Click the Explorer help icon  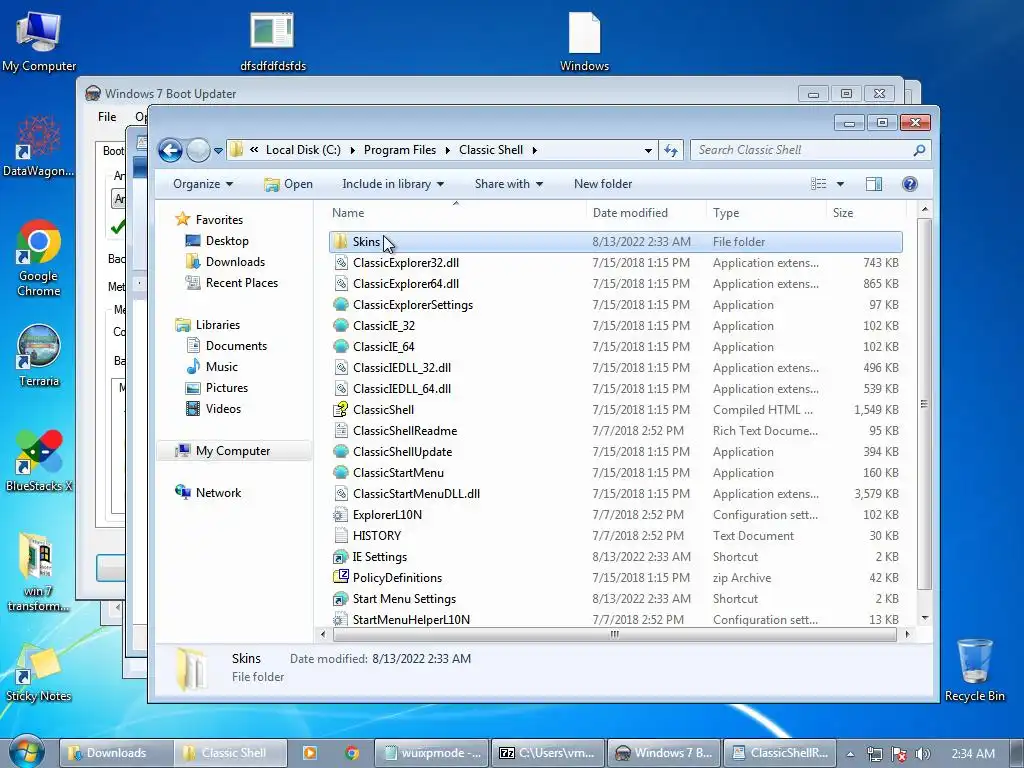[x=910, y=184]
